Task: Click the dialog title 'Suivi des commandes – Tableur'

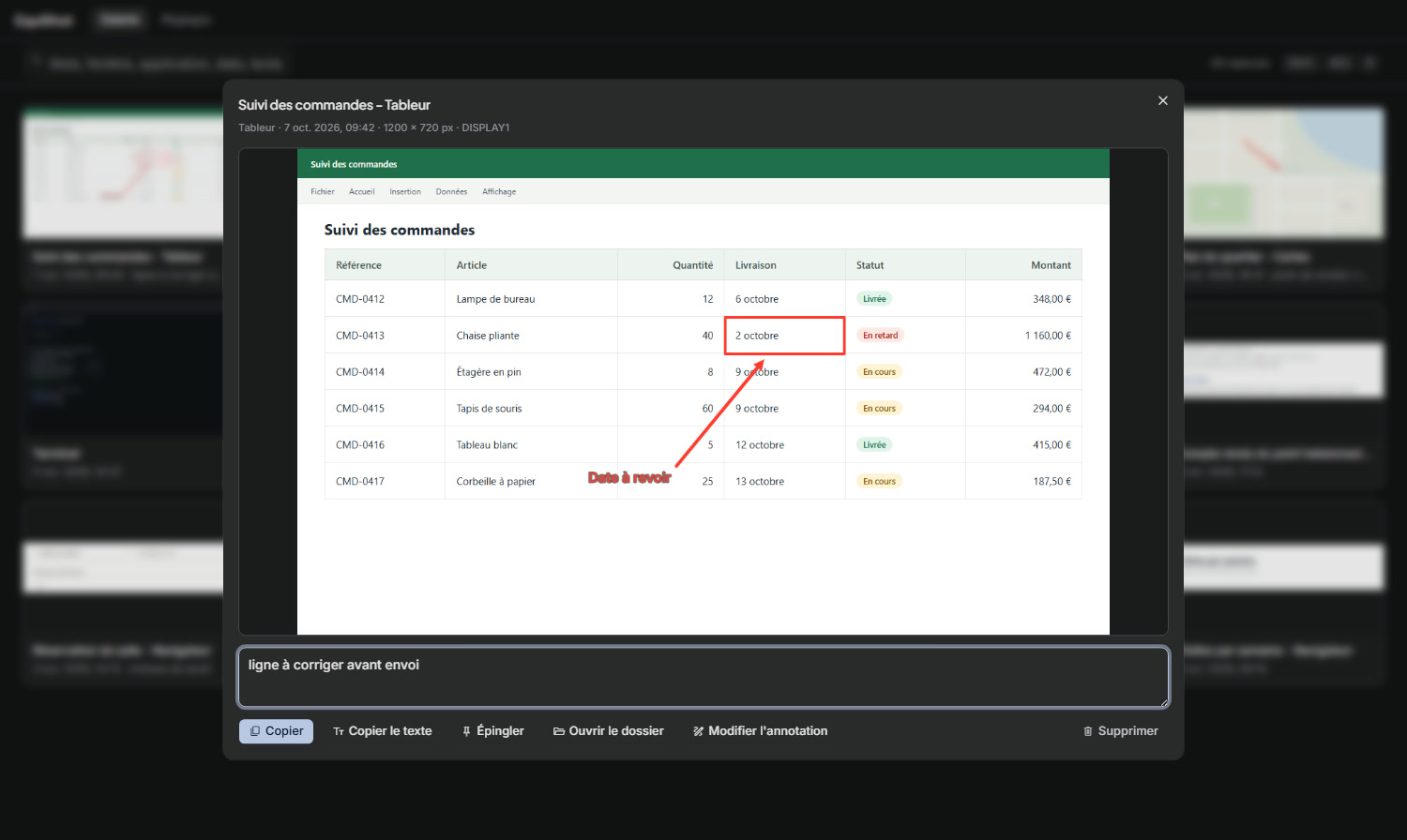Action: tap(334, 105)
